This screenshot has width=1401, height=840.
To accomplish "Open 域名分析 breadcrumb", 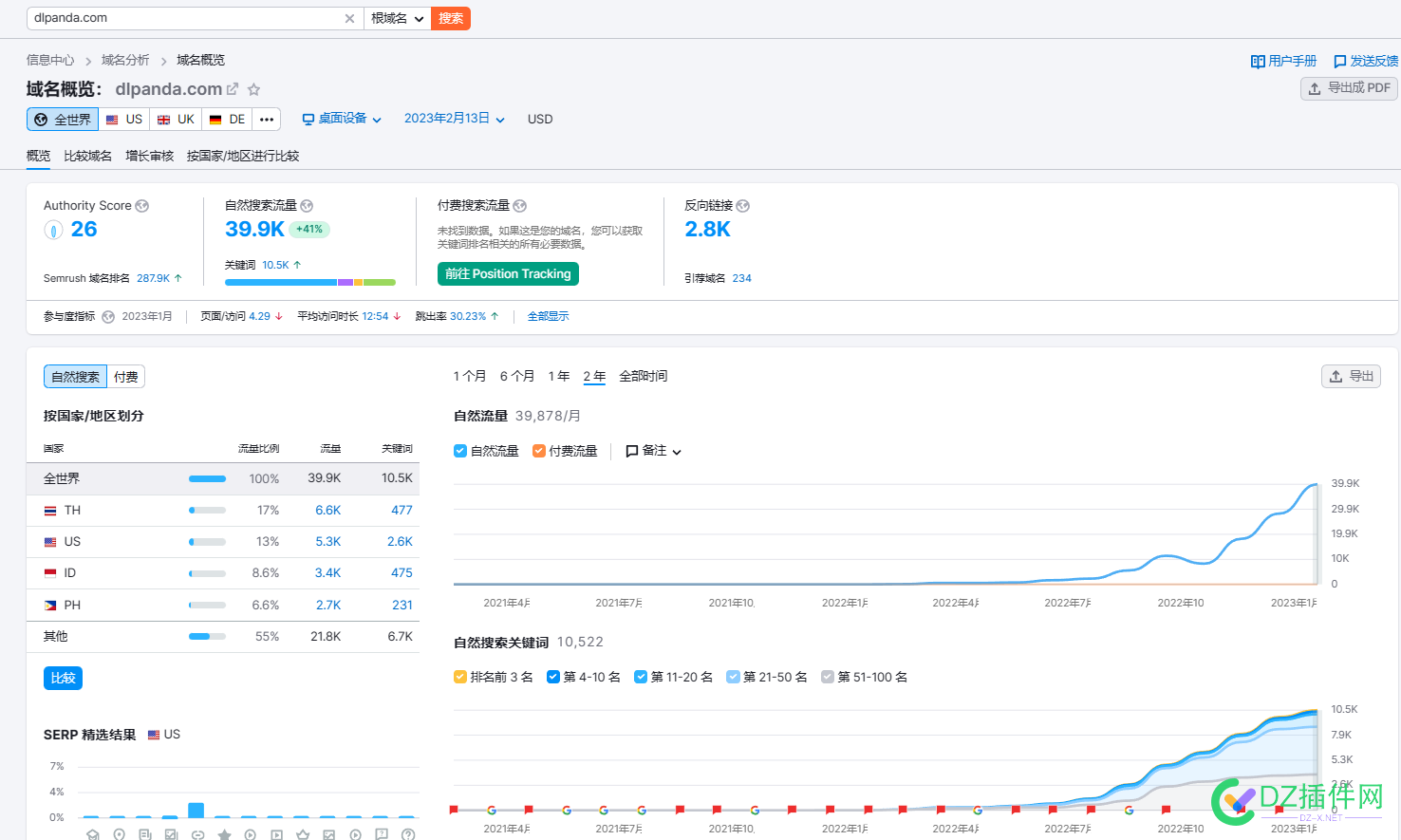I will [125, 60].
